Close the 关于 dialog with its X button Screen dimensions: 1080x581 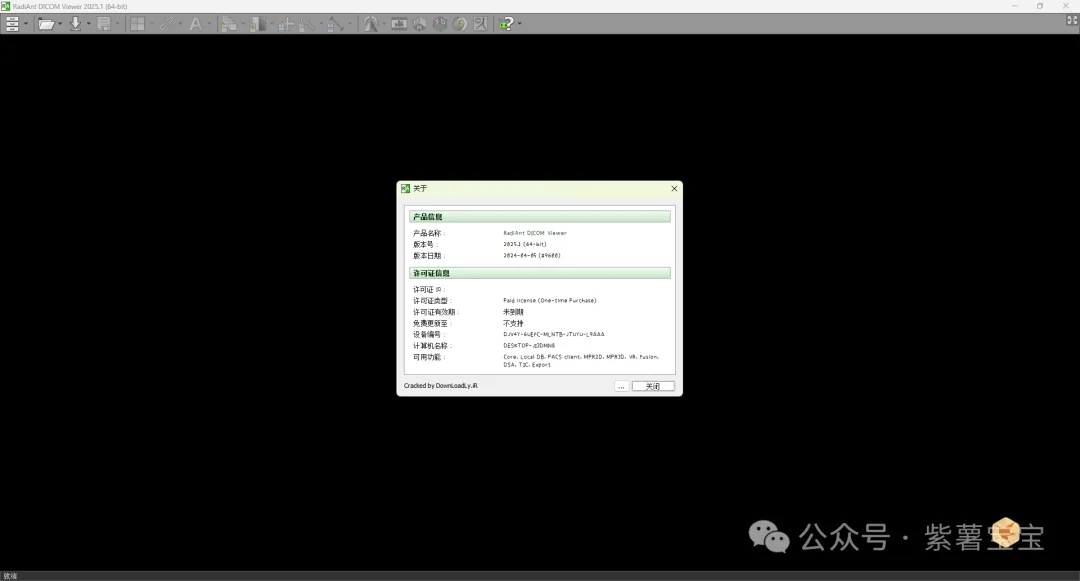674,188
